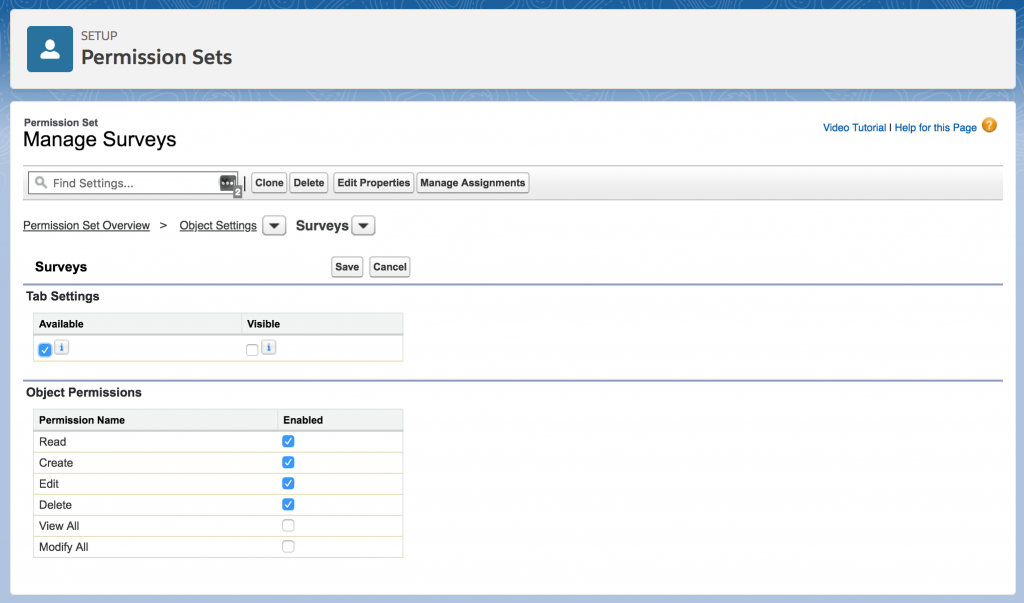Uncheck the Available tab setting checkbox
This screenshot has width=1024, height=603.
pos(44,349)
